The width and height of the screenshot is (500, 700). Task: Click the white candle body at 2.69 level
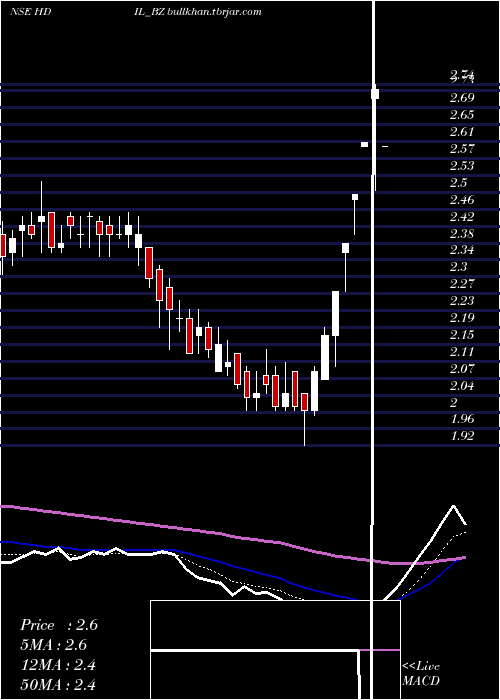pos(375,94)
